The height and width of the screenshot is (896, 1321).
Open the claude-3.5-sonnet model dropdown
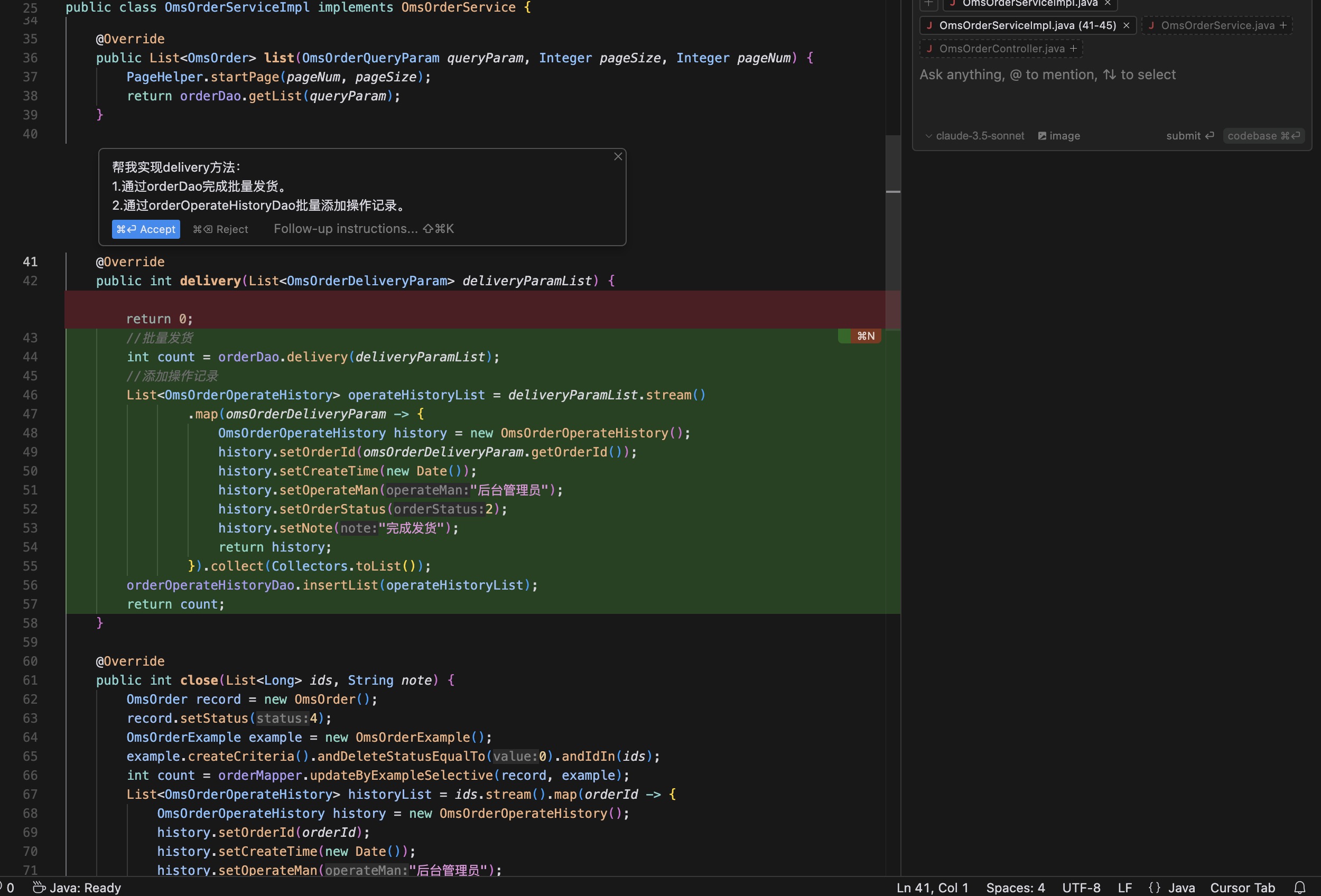click(974, 136)
